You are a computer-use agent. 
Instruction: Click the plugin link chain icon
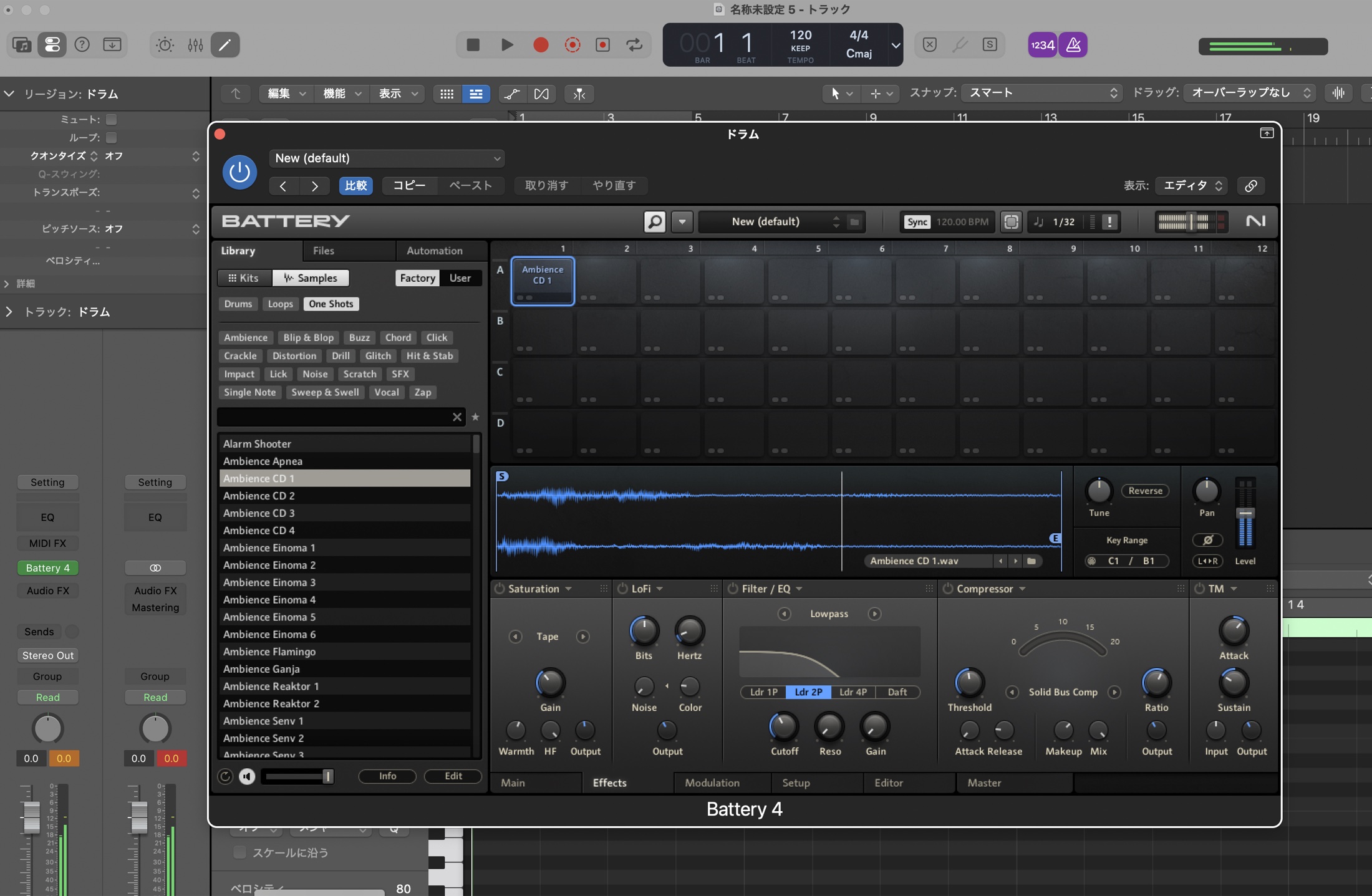tap(1250, 186)
